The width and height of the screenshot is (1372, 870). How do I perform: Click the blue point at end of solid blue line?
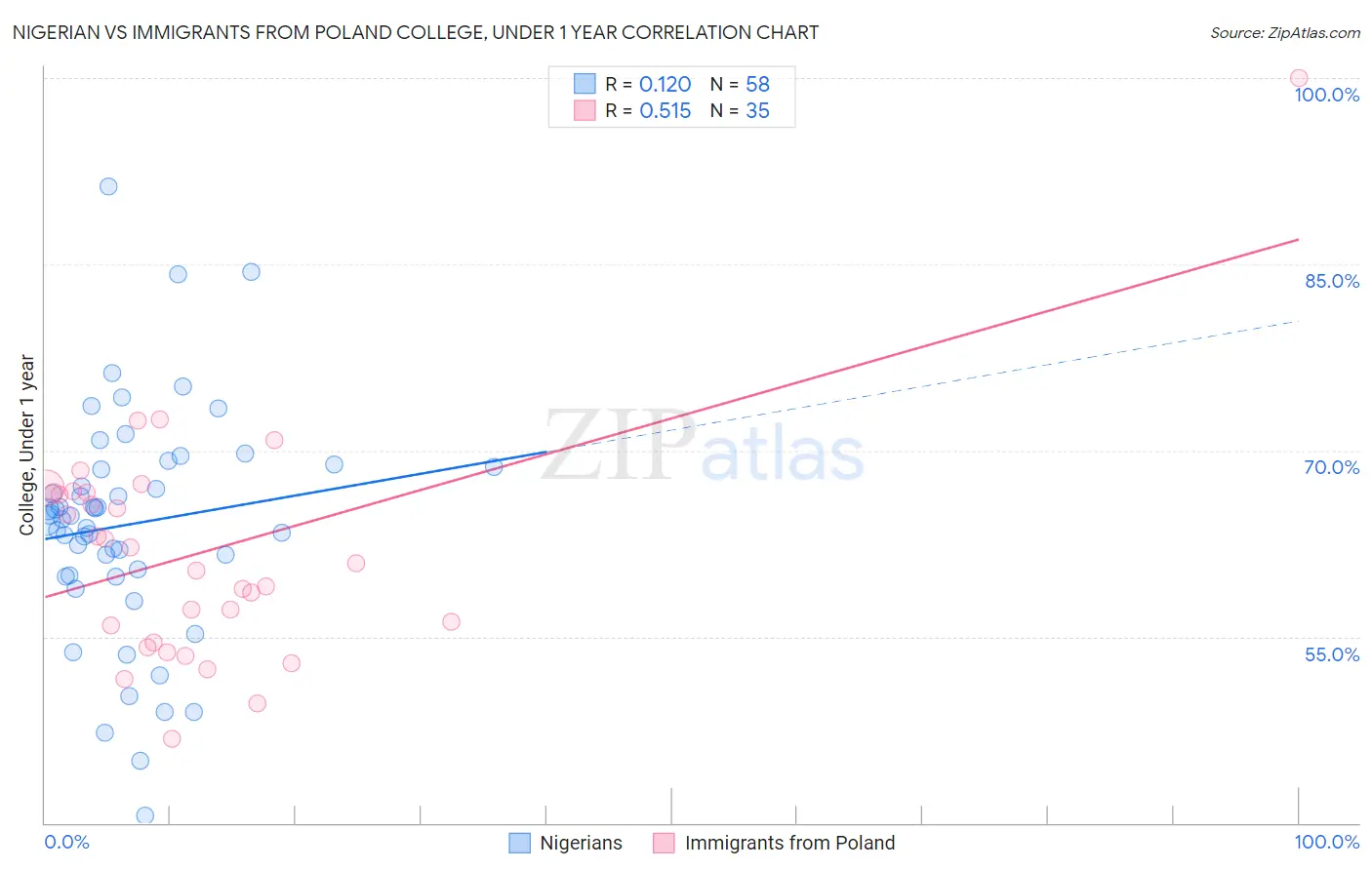(x=494, y=466)
